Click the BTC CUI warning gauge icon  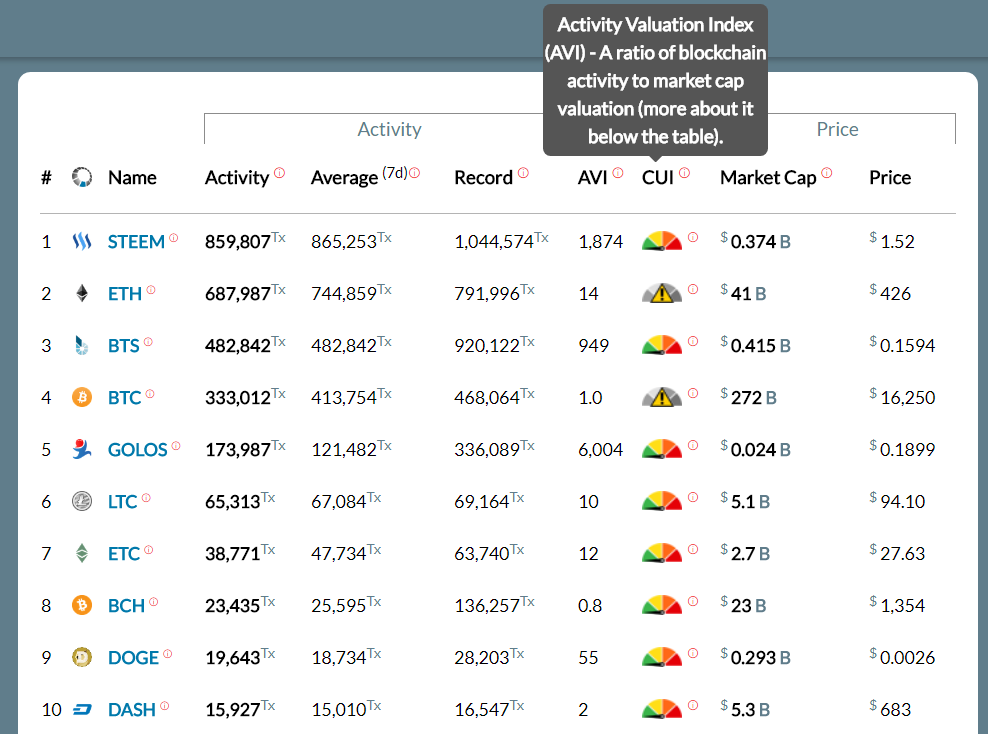click(x=662, y=398)
